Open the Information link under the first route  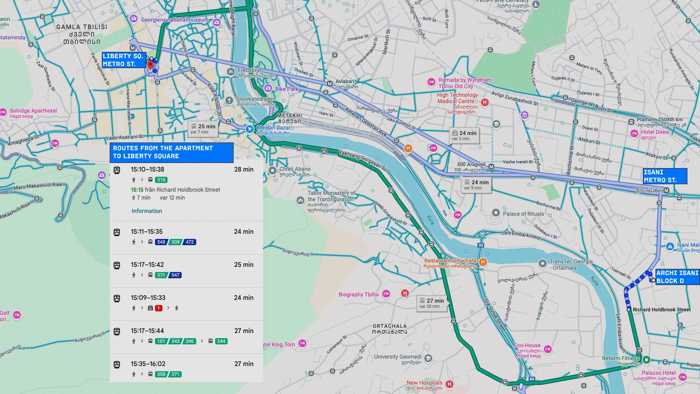tap(146, 211)
